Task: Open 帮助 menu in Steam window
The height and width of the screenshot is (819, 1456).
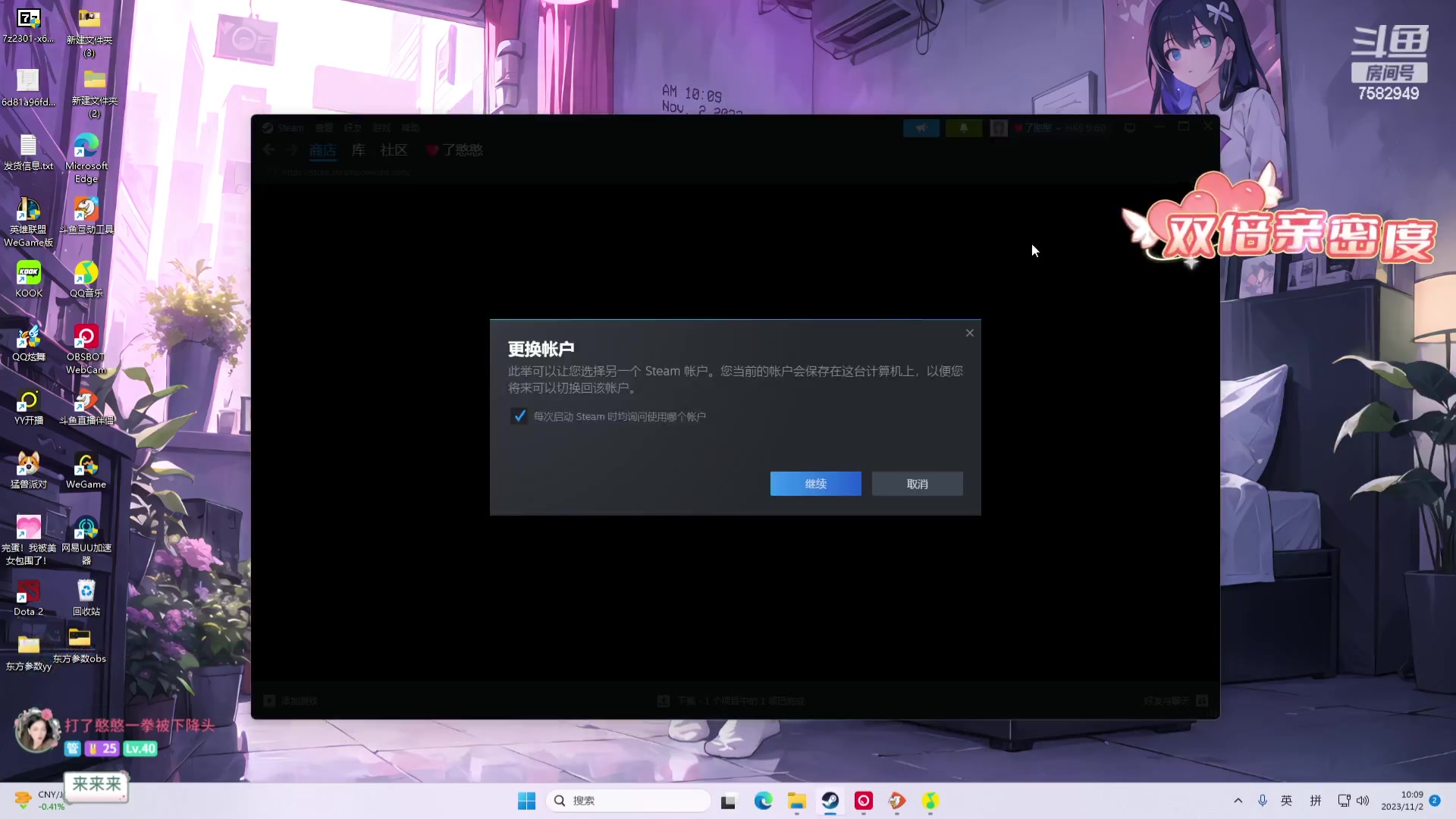Action: coord(410,128)
